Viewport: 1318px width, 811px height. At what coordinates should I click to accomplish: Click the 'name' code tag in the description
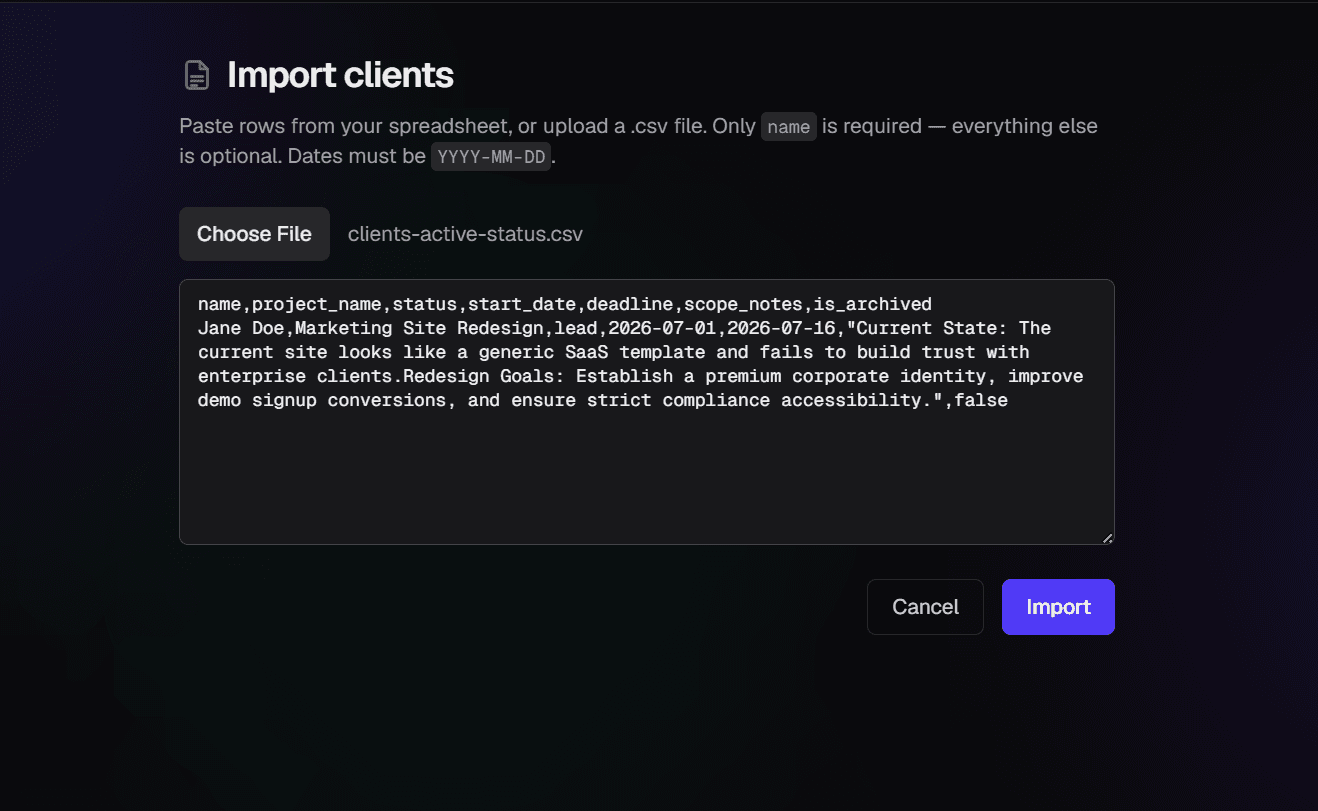[x=789, y=127]
